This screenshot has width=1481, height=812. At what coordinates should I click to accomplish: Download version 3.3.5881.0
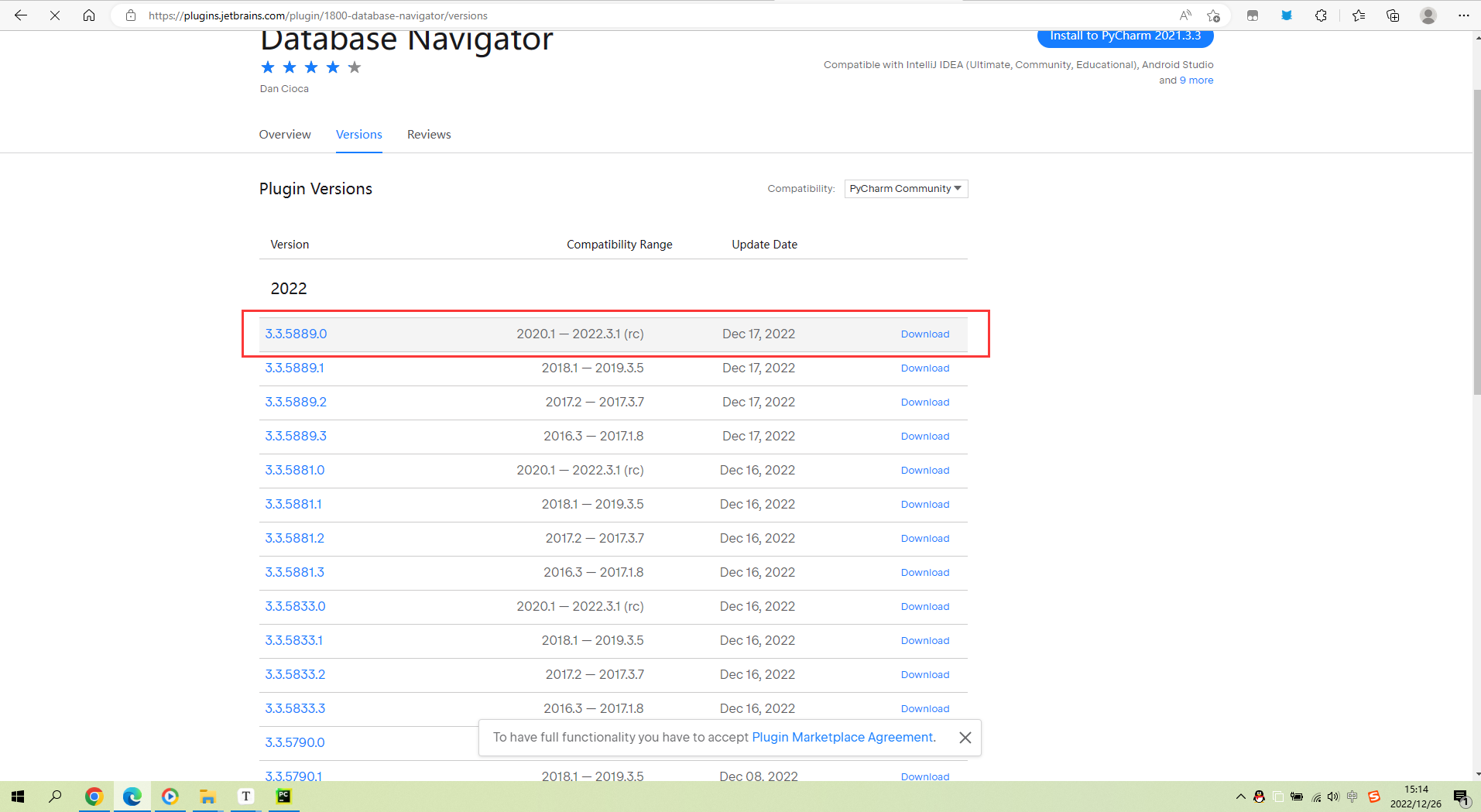click(x=925, y=471)
